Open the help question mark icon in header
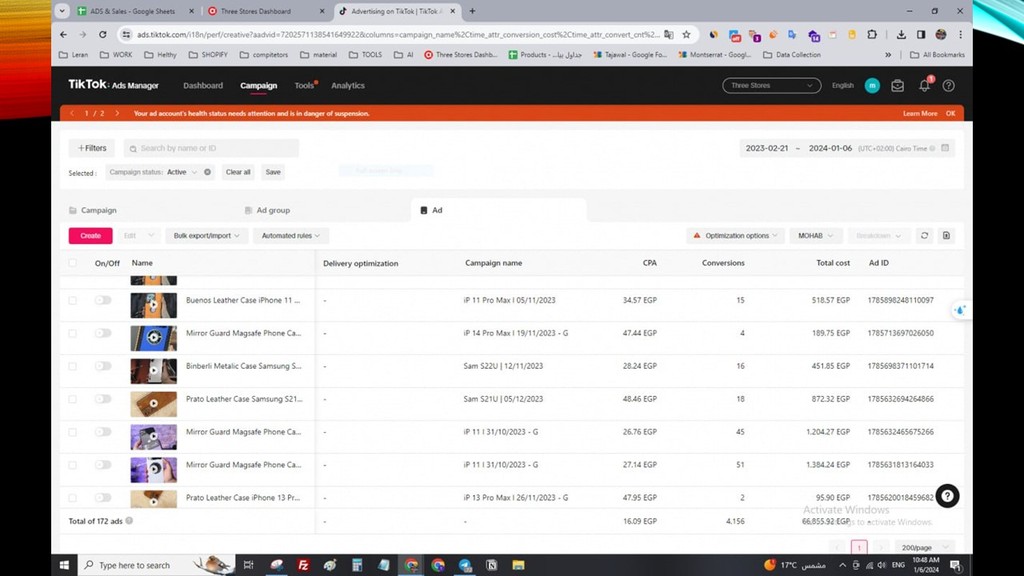1024x576 pixels. 948,86
